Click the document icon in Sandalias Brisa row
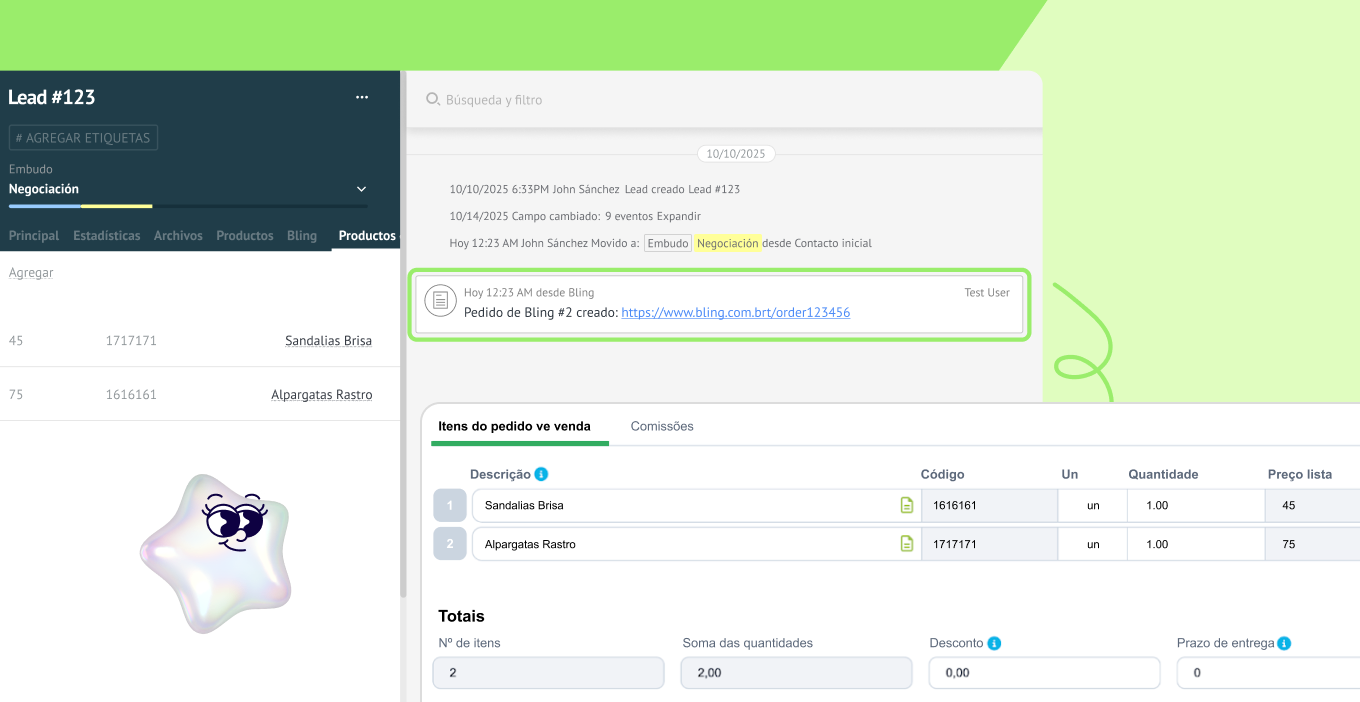Screen dimensions: 1360x702 (x=907, y=505)
